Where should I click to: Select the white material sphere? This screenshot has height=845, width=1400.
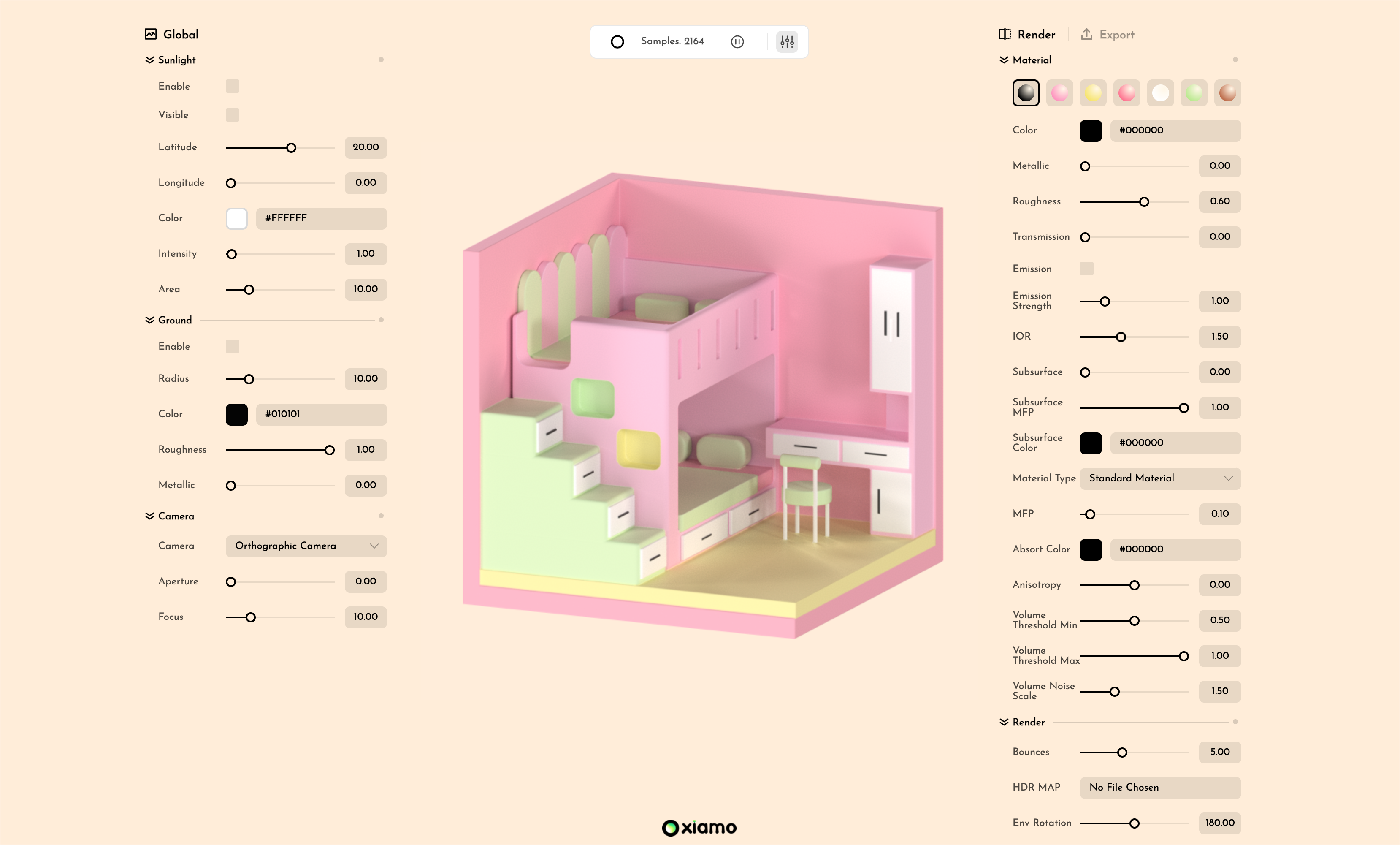tap(1160, 92)
